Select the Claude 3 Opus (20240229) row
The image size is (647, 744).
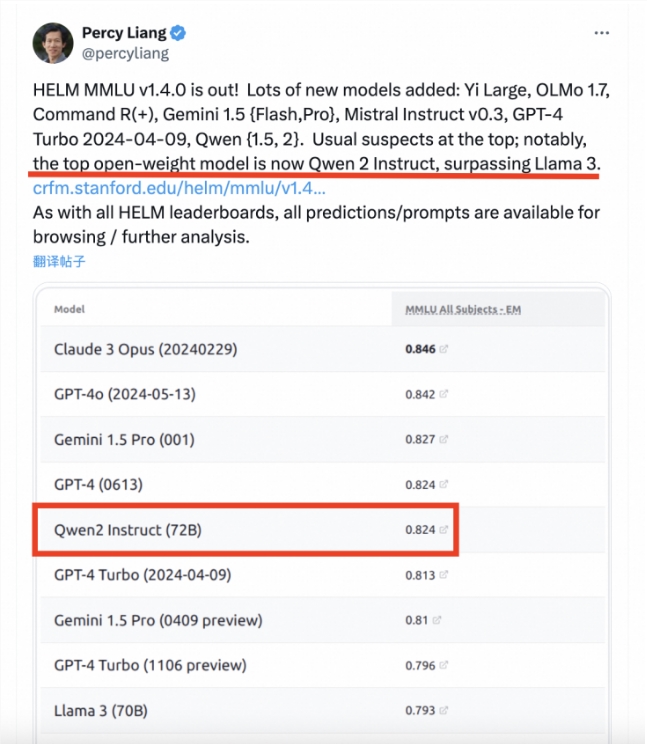click(x=146, y=349)
